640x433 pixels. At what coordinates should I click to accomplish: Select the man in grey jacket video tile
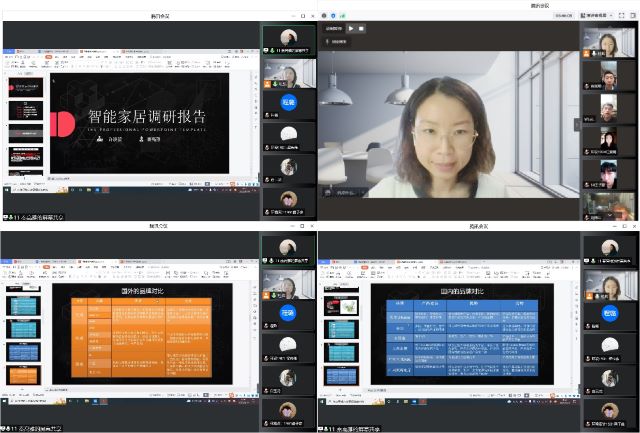pyautogui.click(x=609, y=75)
